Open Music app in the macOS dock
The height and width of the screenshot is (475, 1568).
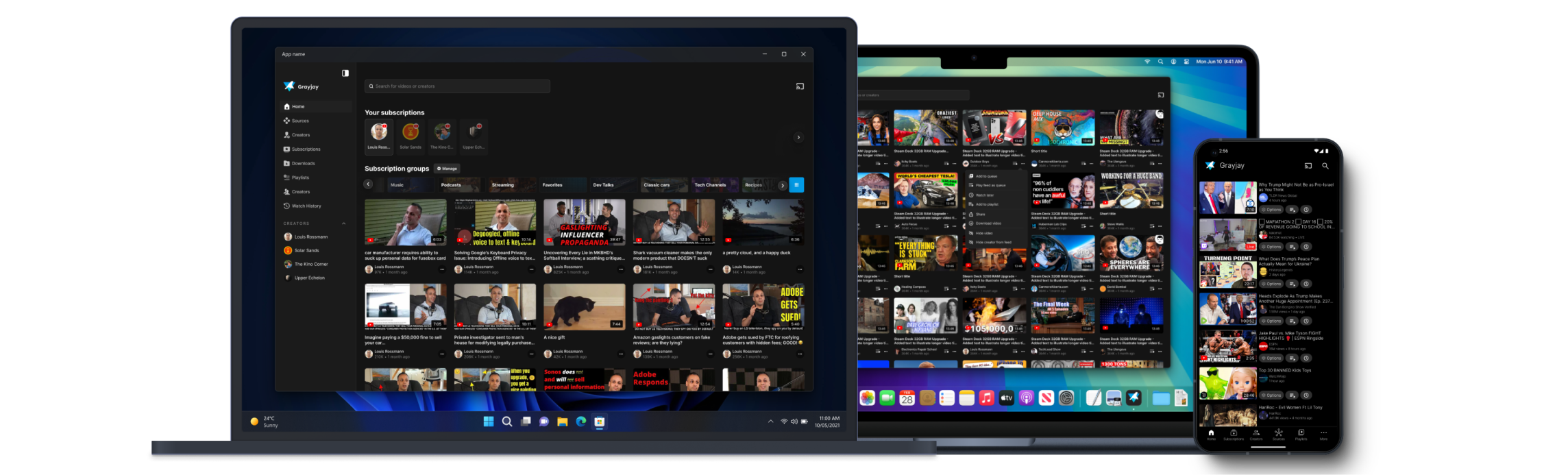point(986,398)
